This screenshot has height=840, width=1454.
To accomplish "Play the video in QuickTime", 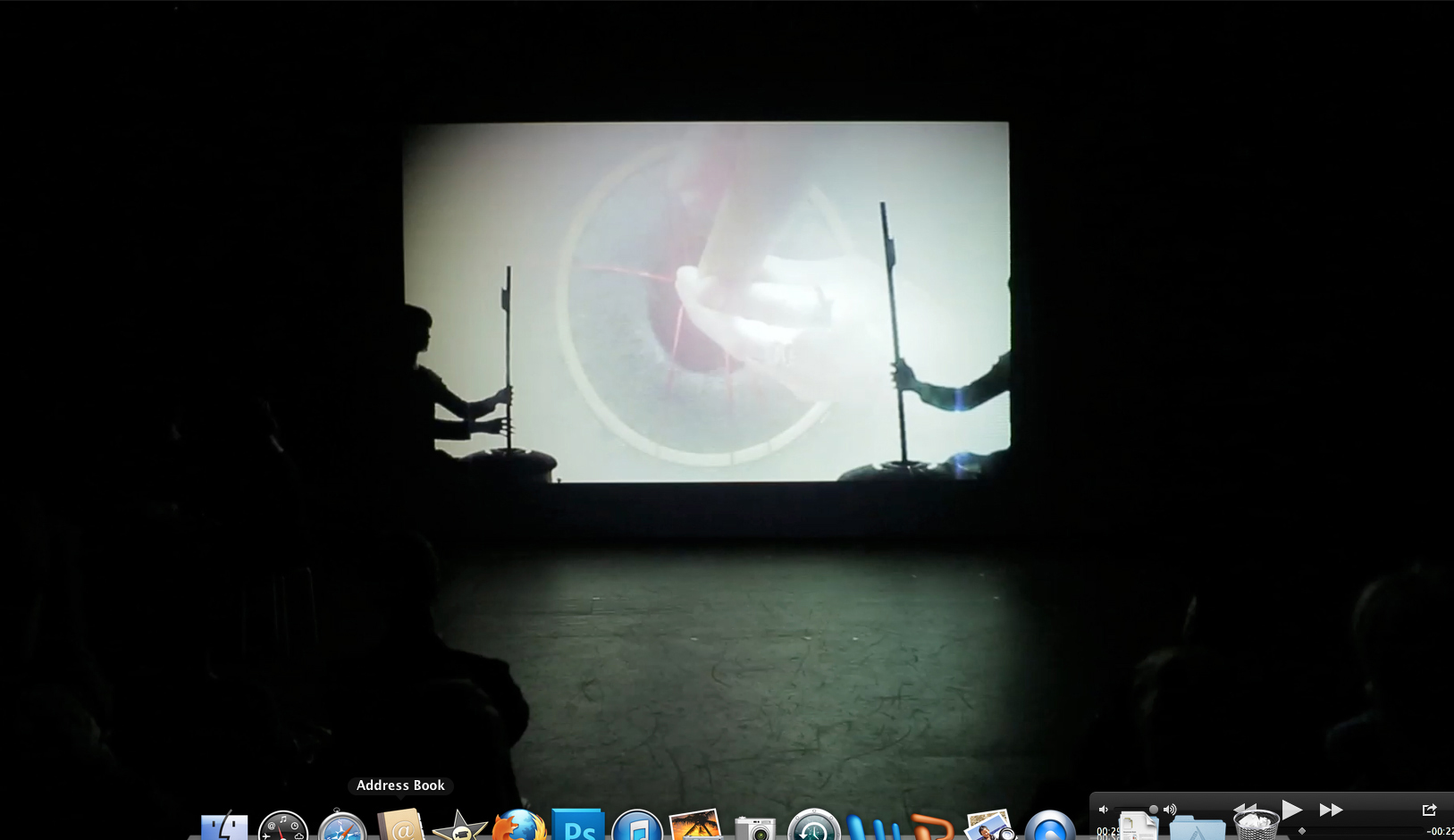I will pos(1291,810).
